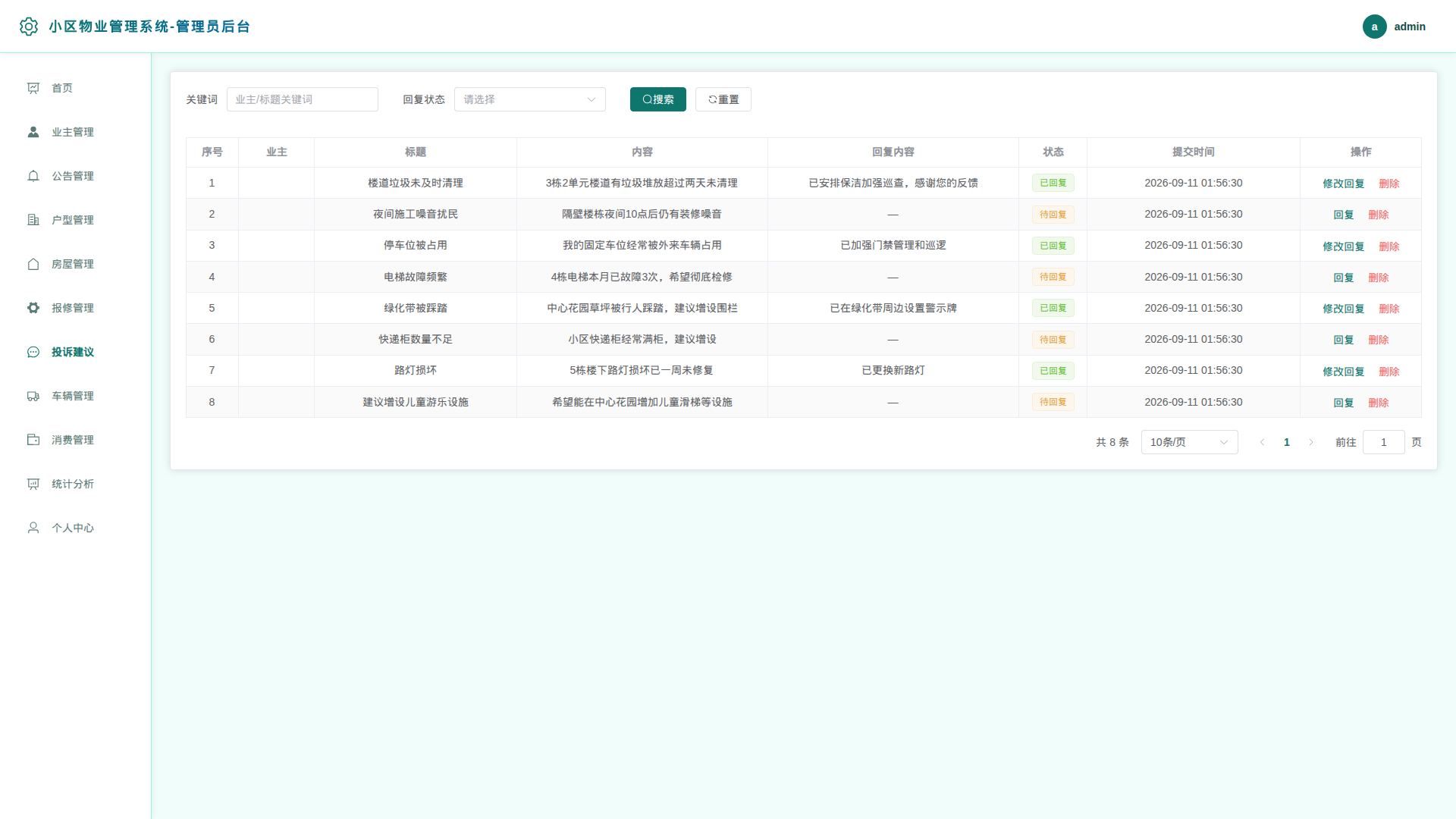Click the 小区快递柜经常满柜,建议增设 content cell

click(642, 339)
